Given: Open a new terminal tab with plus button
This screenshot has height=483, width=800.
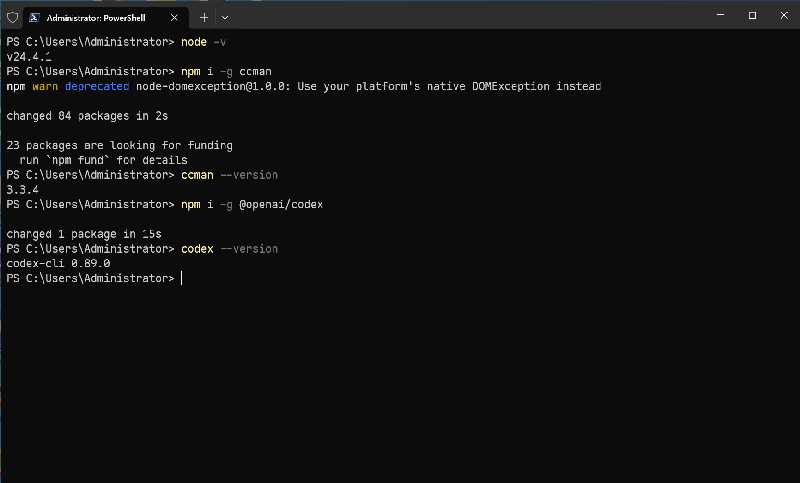Looking at the screenshot, I should pyautogui.click(x=204, y=17).
